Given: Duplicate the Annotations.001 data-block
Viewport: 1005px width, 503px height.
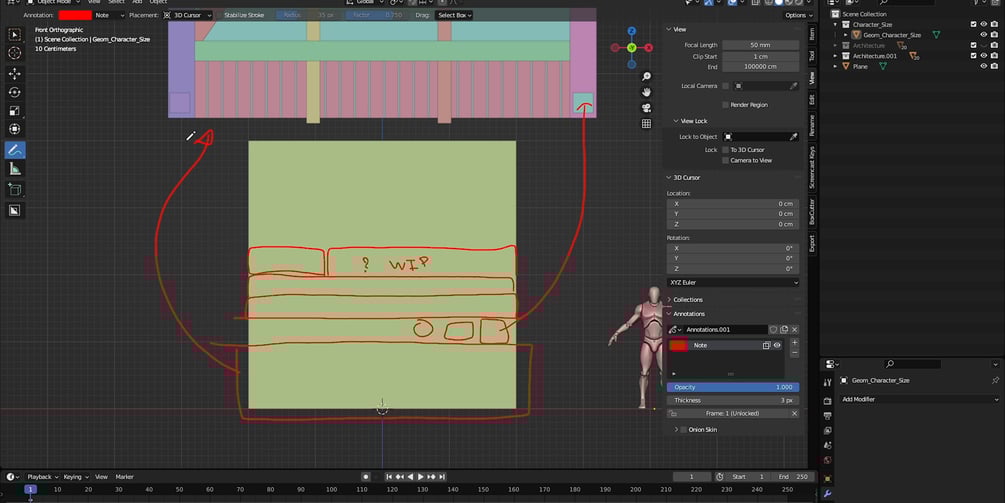Looking at the screenshot, I should (x=784, y=329).
